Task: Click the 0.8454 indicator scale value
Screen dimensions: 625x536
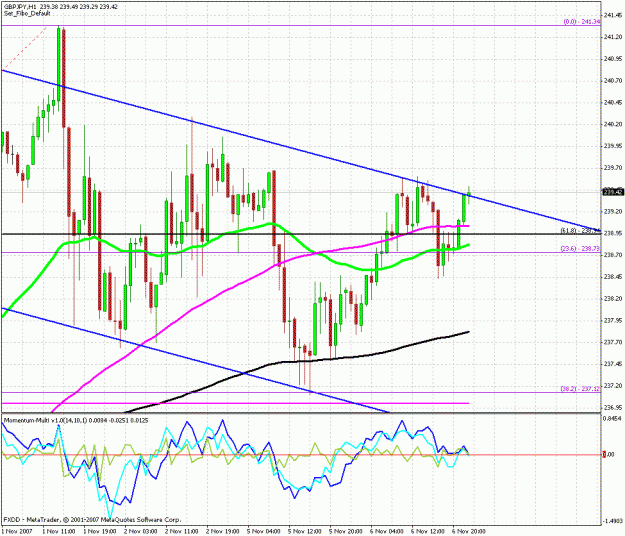Action: (x=613, y=418)
